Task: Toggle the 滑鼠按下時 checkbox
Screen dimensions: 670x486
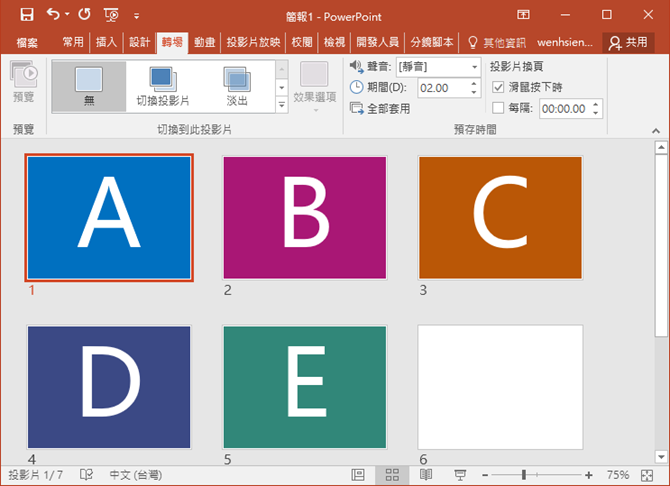Action: point(498,87)
